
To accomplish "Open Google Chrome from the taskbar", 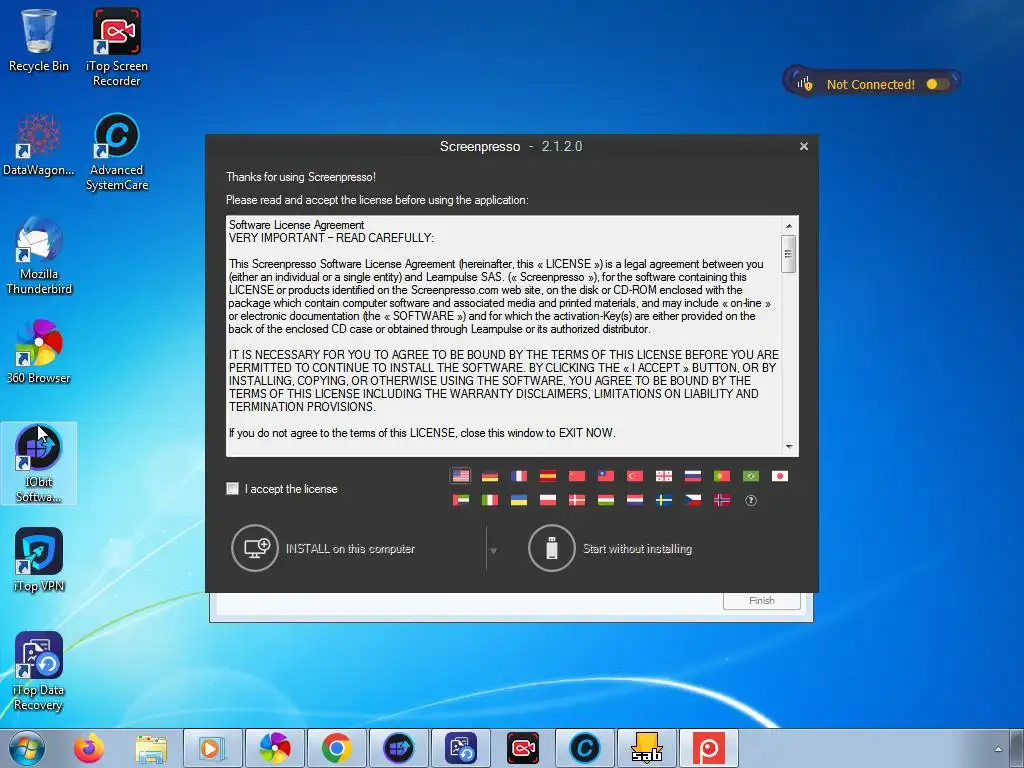I will pos(336,748).
